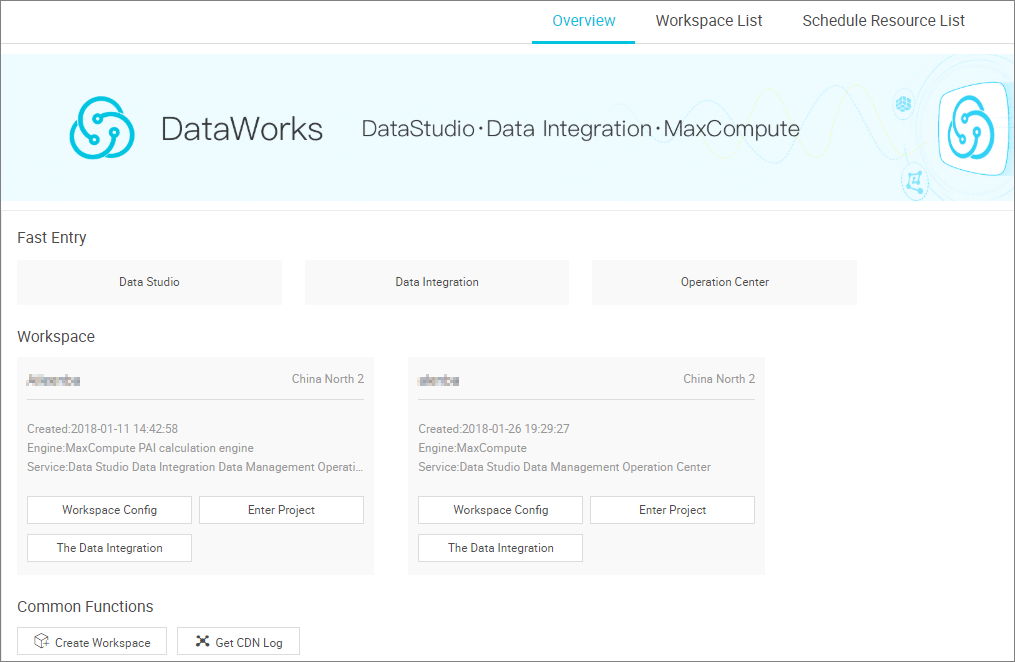Click the cube icon beside Create Workspace

pos(42,642)
